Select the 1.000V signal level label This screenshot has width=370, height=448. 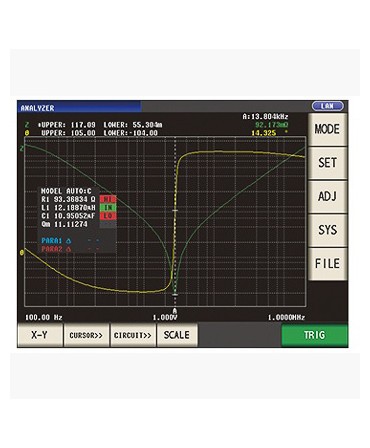tap(165, 318)
